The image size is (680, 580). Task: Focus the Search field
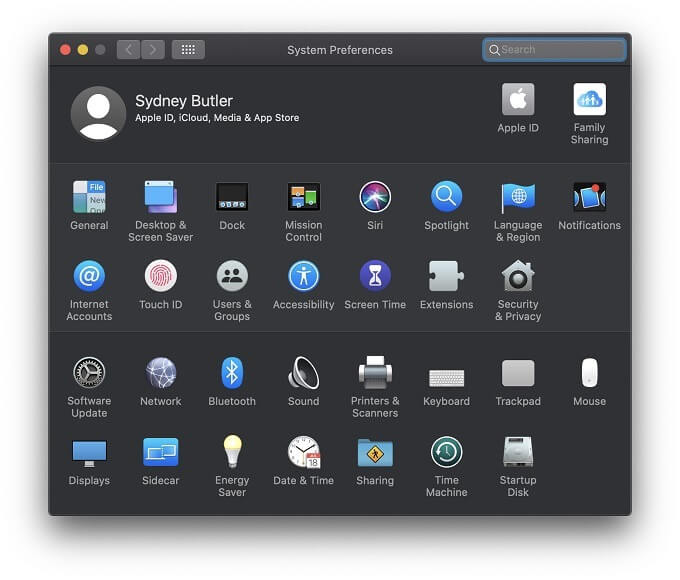554,50
